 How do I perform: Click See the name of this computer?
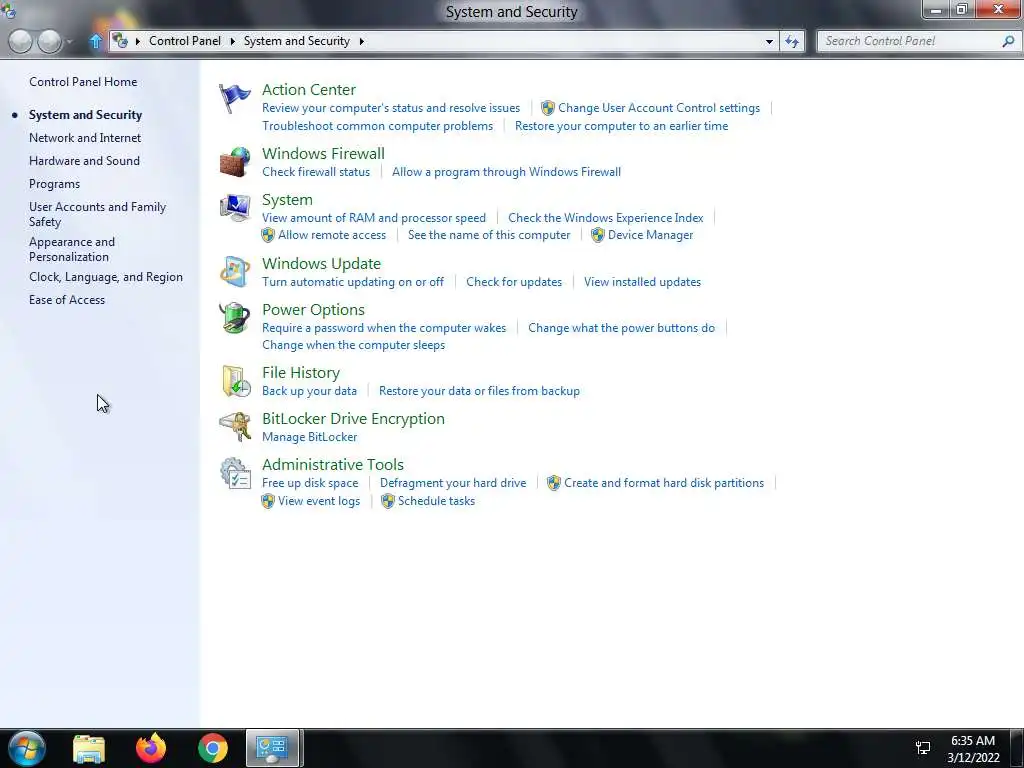tap(489, 235)
